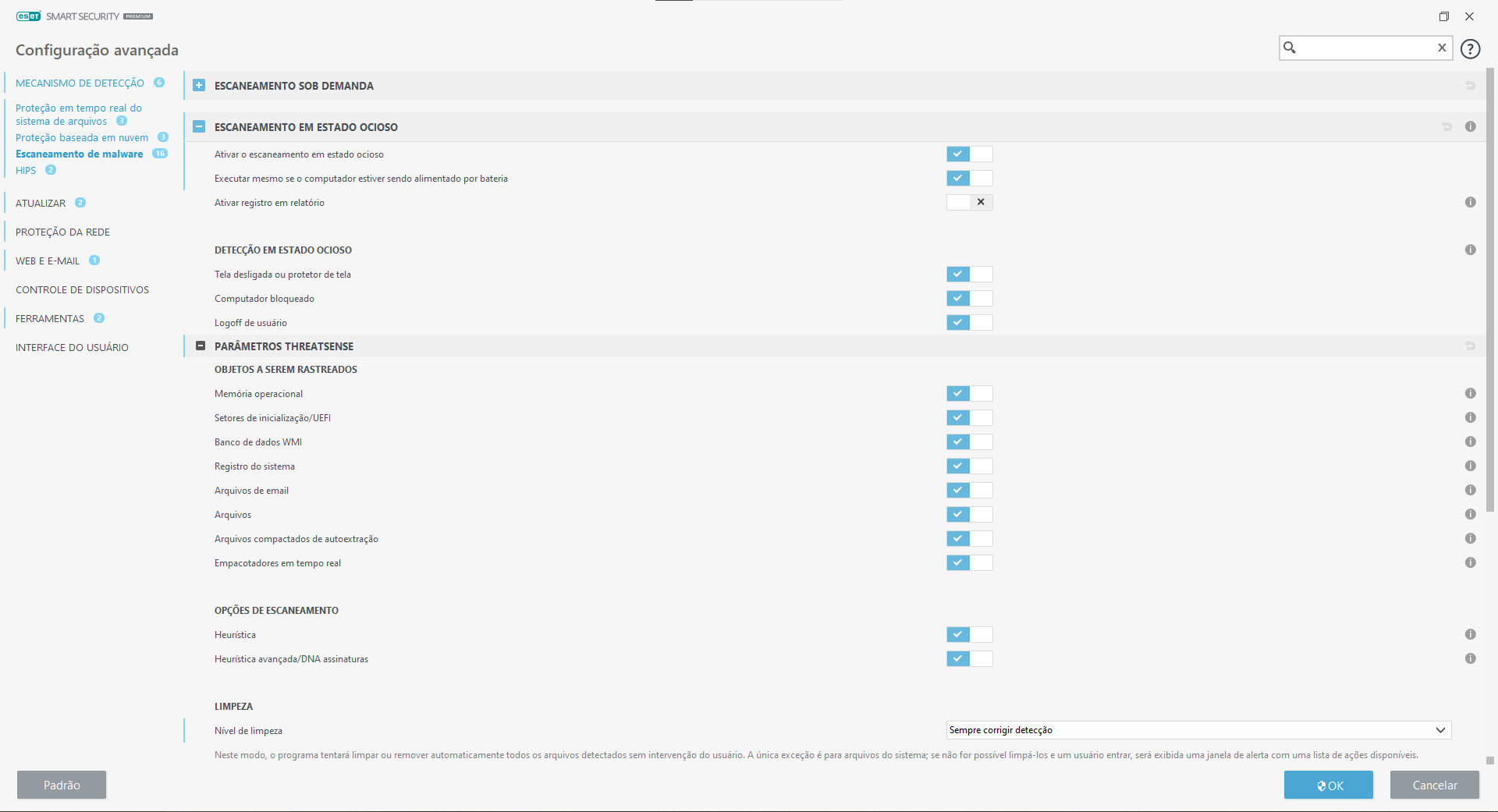Toggle Empacotadores em tempo real switch
This screenshot has width=1498, height=812.
[969, 562]
